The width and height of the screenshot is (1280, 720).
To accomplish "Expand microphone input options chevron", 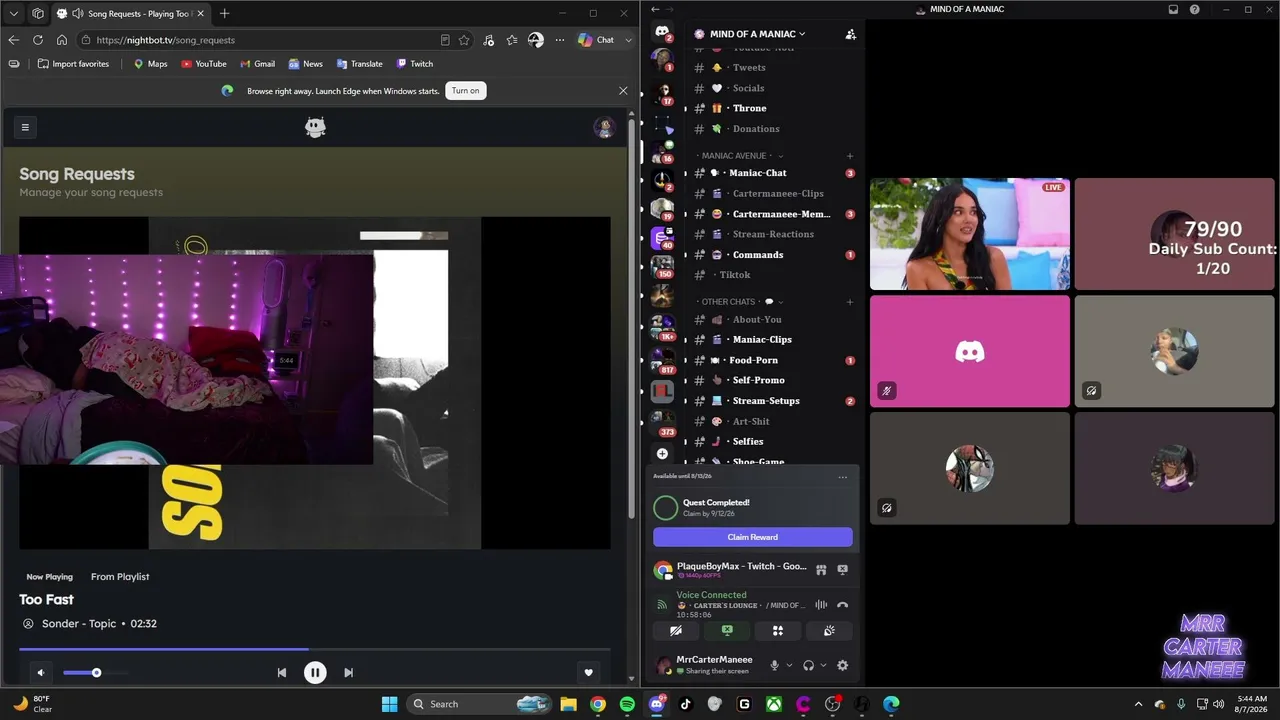I will coord(789,665).
